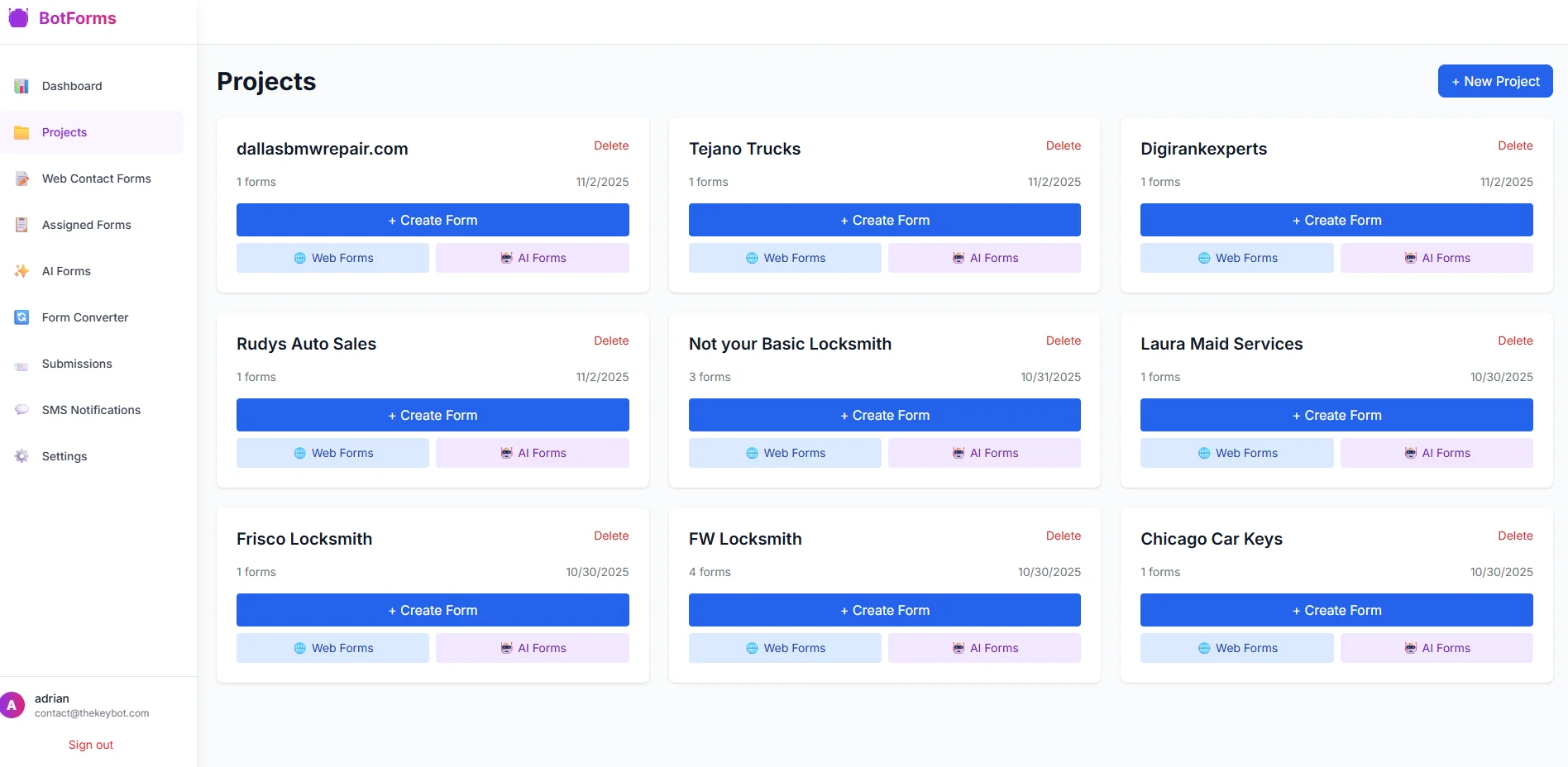Click the Submissions icon in sidebar
1568x767 pixels.
pos(21,364)
